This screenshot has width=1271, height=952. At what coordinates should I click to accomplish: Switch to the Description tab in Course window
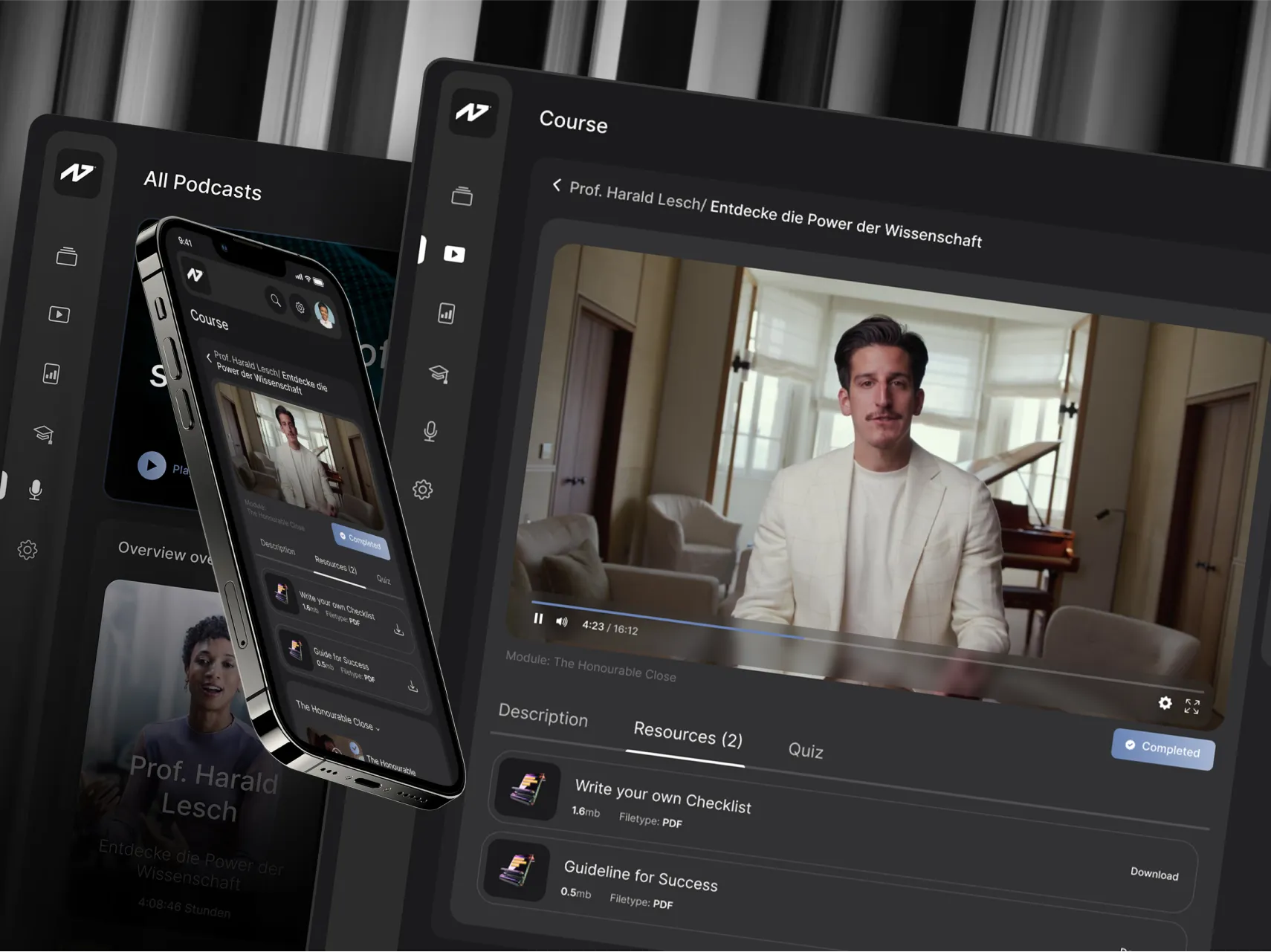[543, 715]
